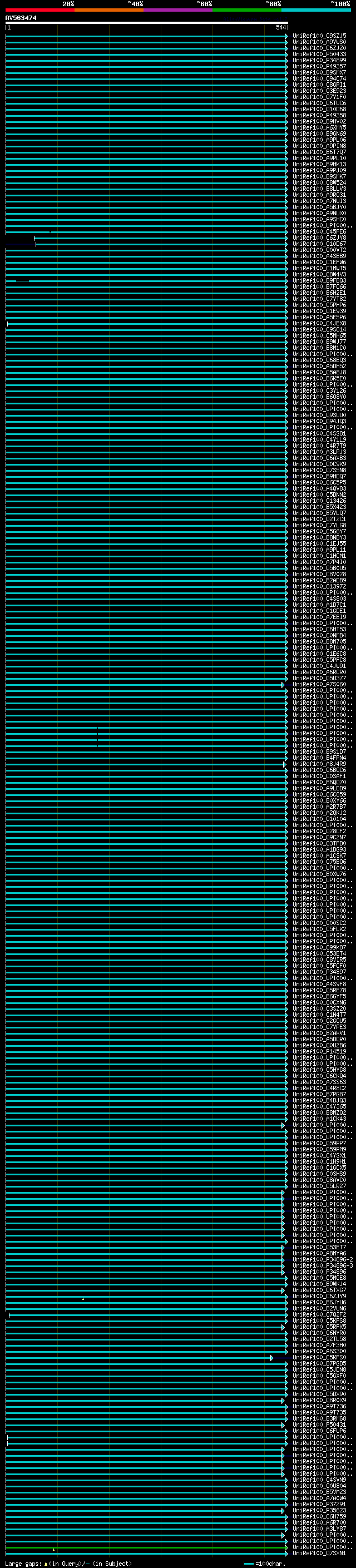
Task: Click the UniRef100_C6H759 label
Action: tap(319, 1517)
